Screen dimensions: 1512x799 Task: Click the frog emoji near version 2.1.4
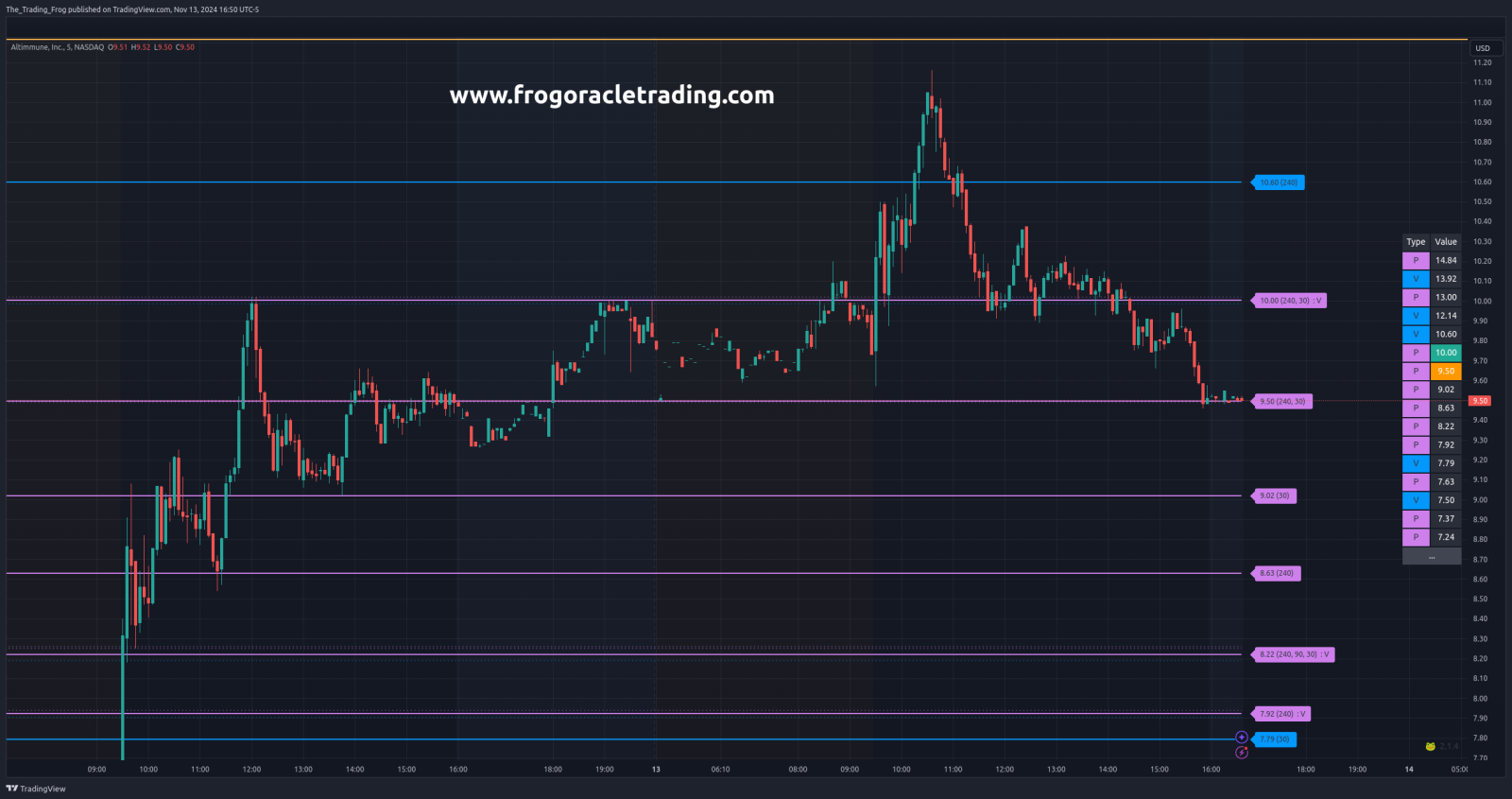(x=1431, y=746)
